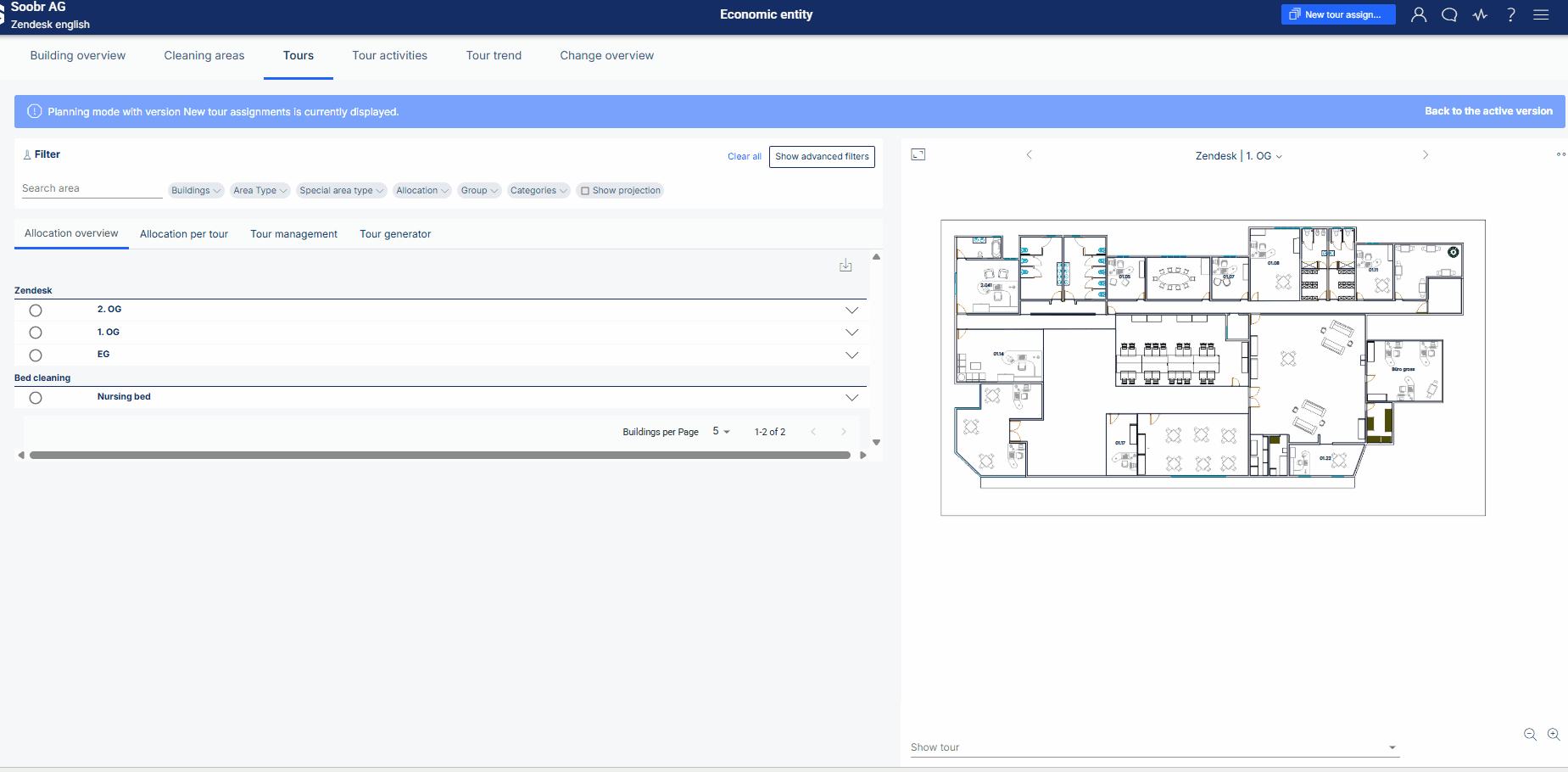Open the hamburger menu icon
1568x772 pixels.
click(1541, 14)
